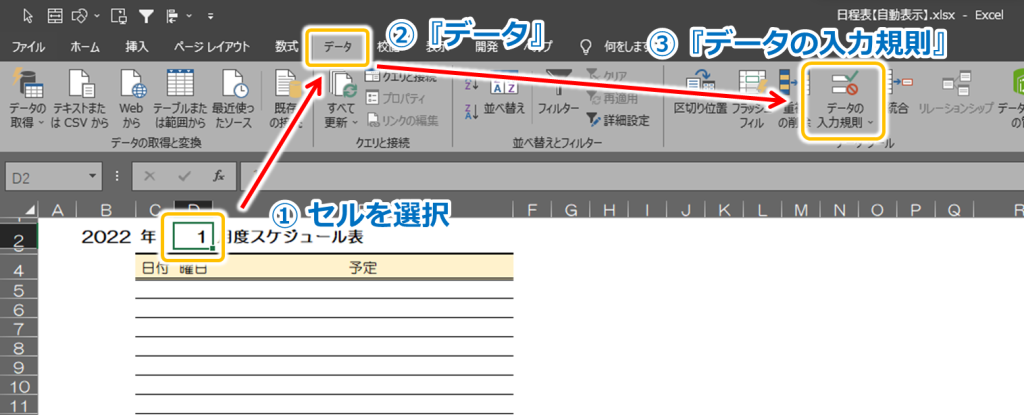Screen dimensions: 1024x415
Task: Expand データの入力規則 dropdown arrow
Action: 871,122
